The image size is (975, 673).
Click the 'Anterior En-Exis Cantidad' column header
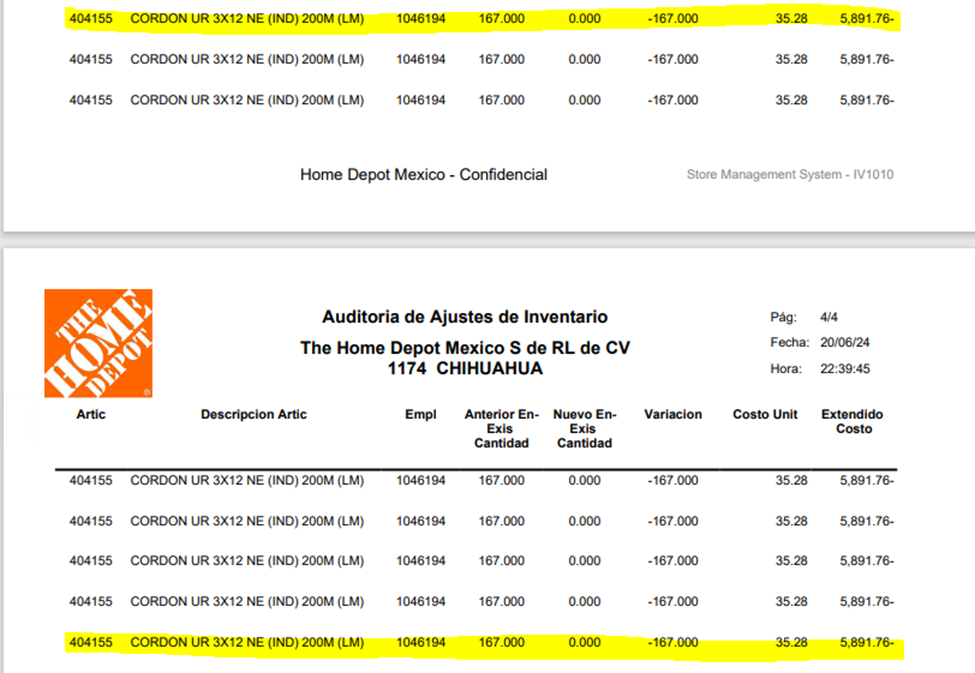(501, 429)
